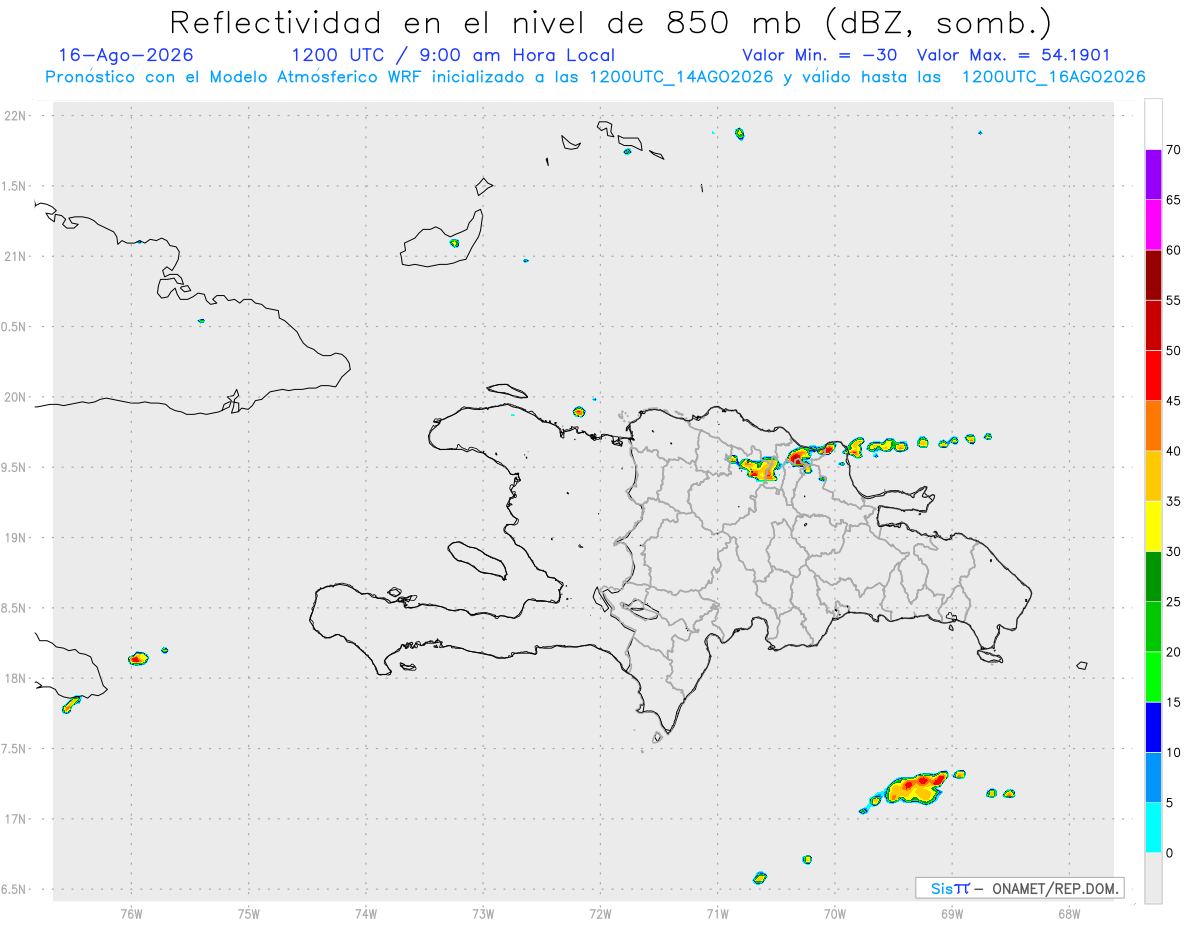Click the gray below-zero colorbar segment
Viewport: 1200px width, 927px height.
[x=1153, y=878]
